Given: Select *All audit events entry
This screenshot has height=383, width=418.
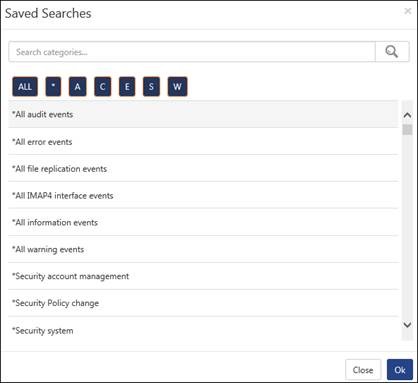Looking at the screenshot, I should [203, 114].
